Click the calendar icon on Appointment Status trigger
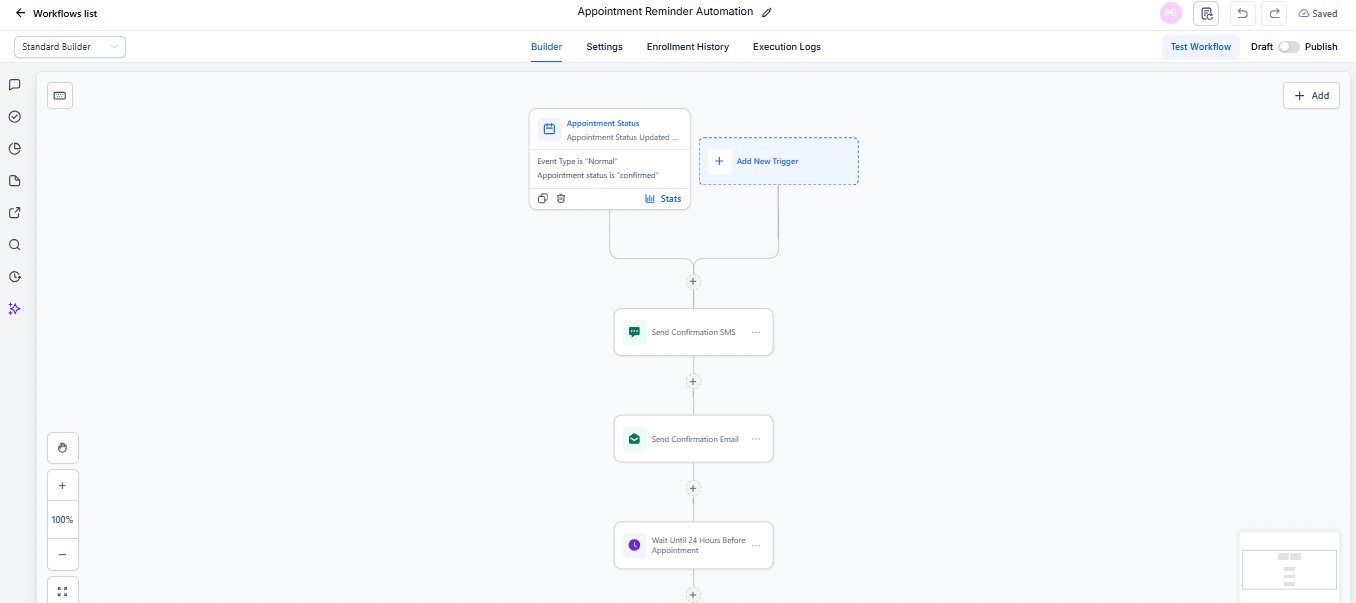 (x=549, y=129)
